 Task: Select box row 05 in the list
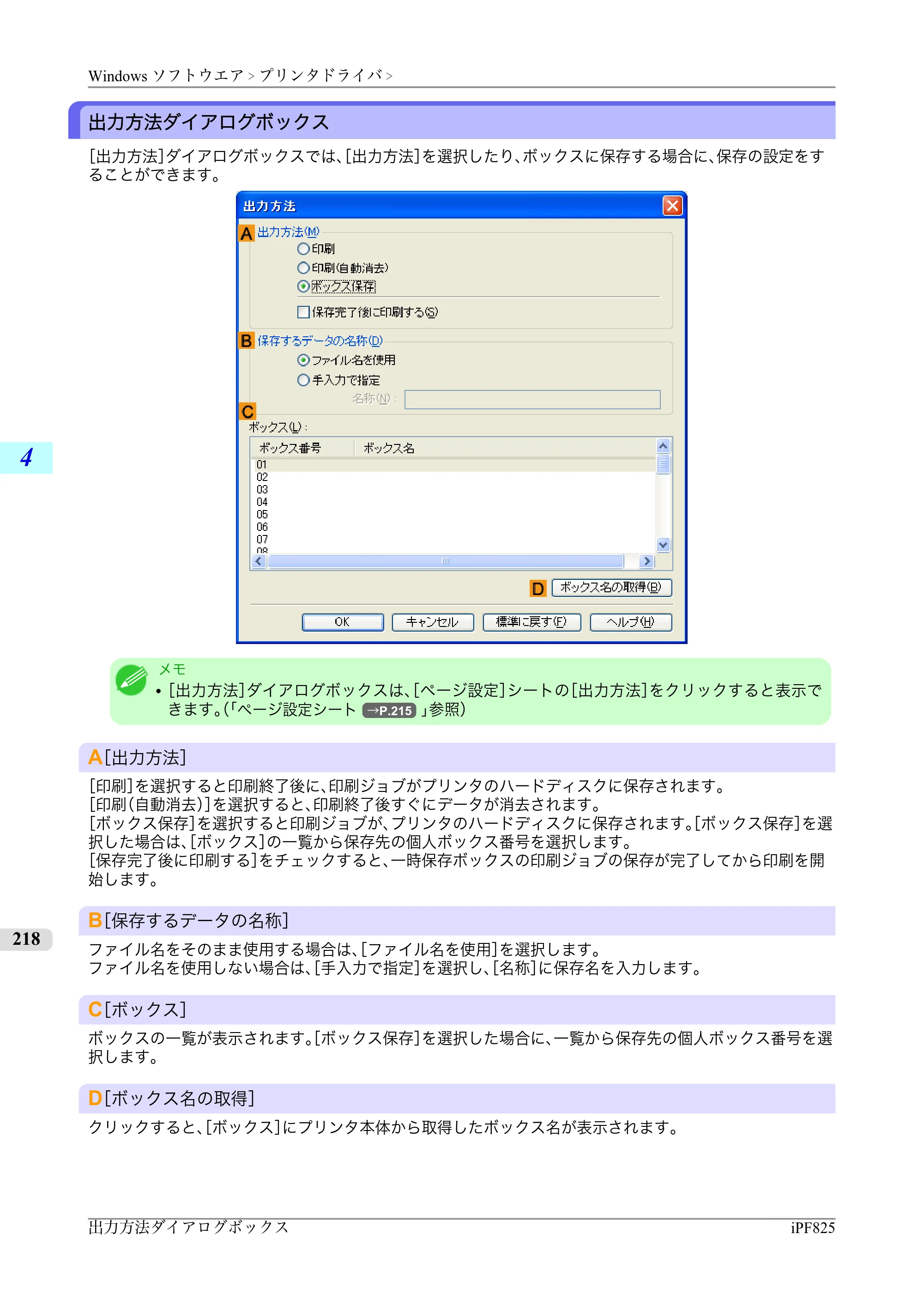pyautogui.click(x=453, y=515)
